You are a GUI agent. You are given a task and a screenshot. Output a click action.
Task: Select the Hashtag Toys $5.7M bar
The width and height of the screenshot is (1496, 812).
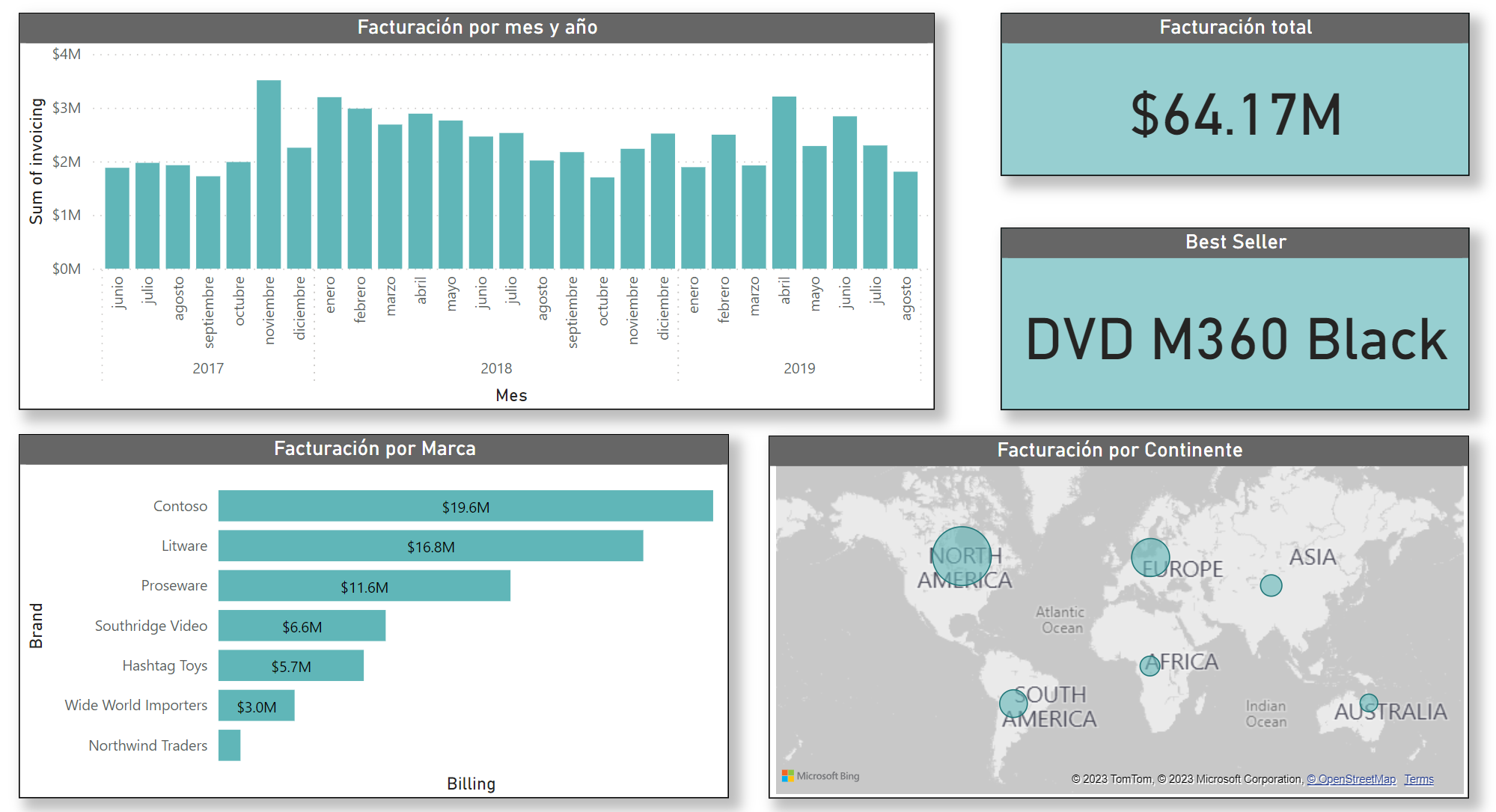292,665
